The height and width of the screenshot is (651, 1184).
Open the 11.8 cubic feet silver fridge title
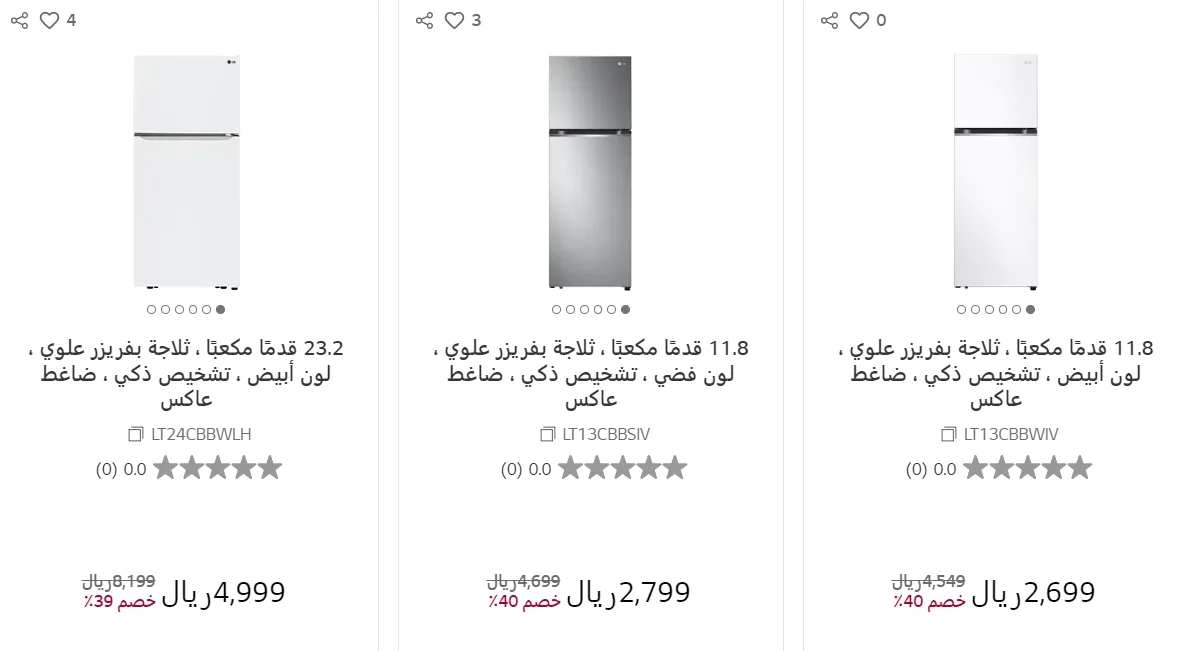click(x=591, y=374)
